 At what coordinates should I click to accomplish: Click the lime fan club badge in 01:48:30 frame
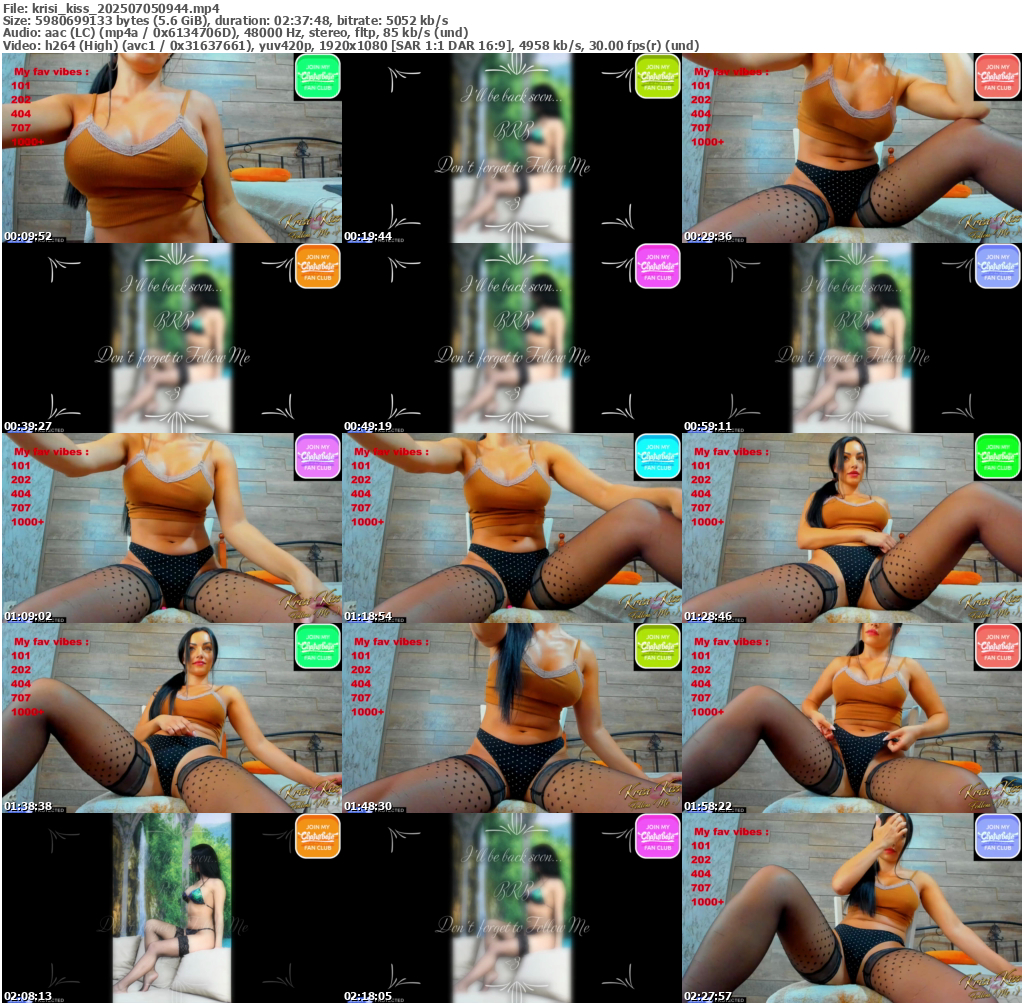(x=658, y=647)
